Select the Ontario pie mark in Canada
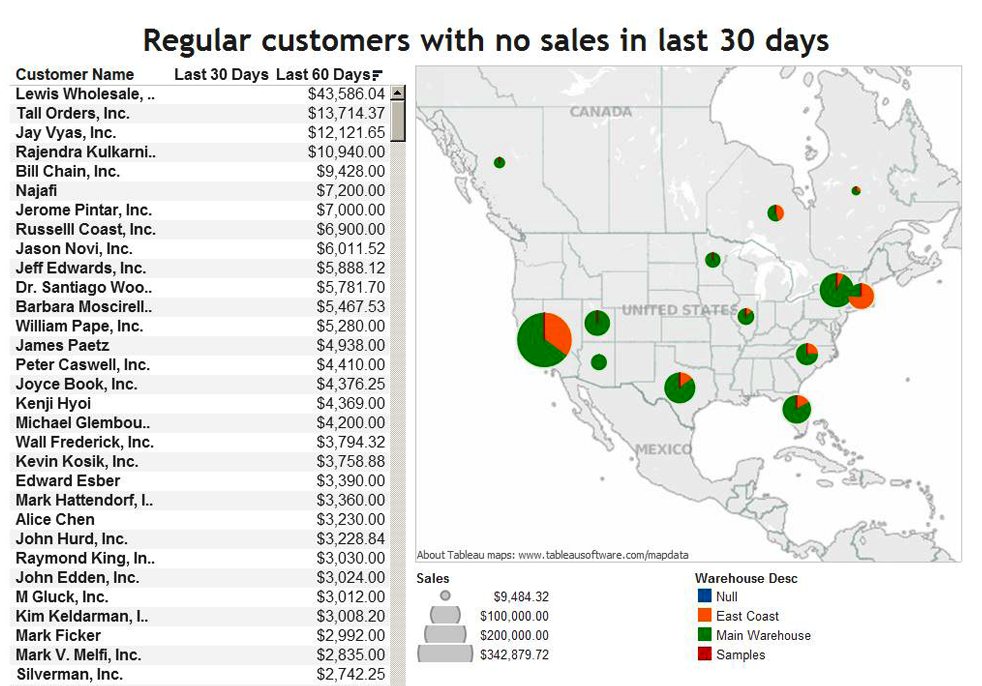Image resolution: width=982 pixels, height=686 pixels. click(775, 213)
